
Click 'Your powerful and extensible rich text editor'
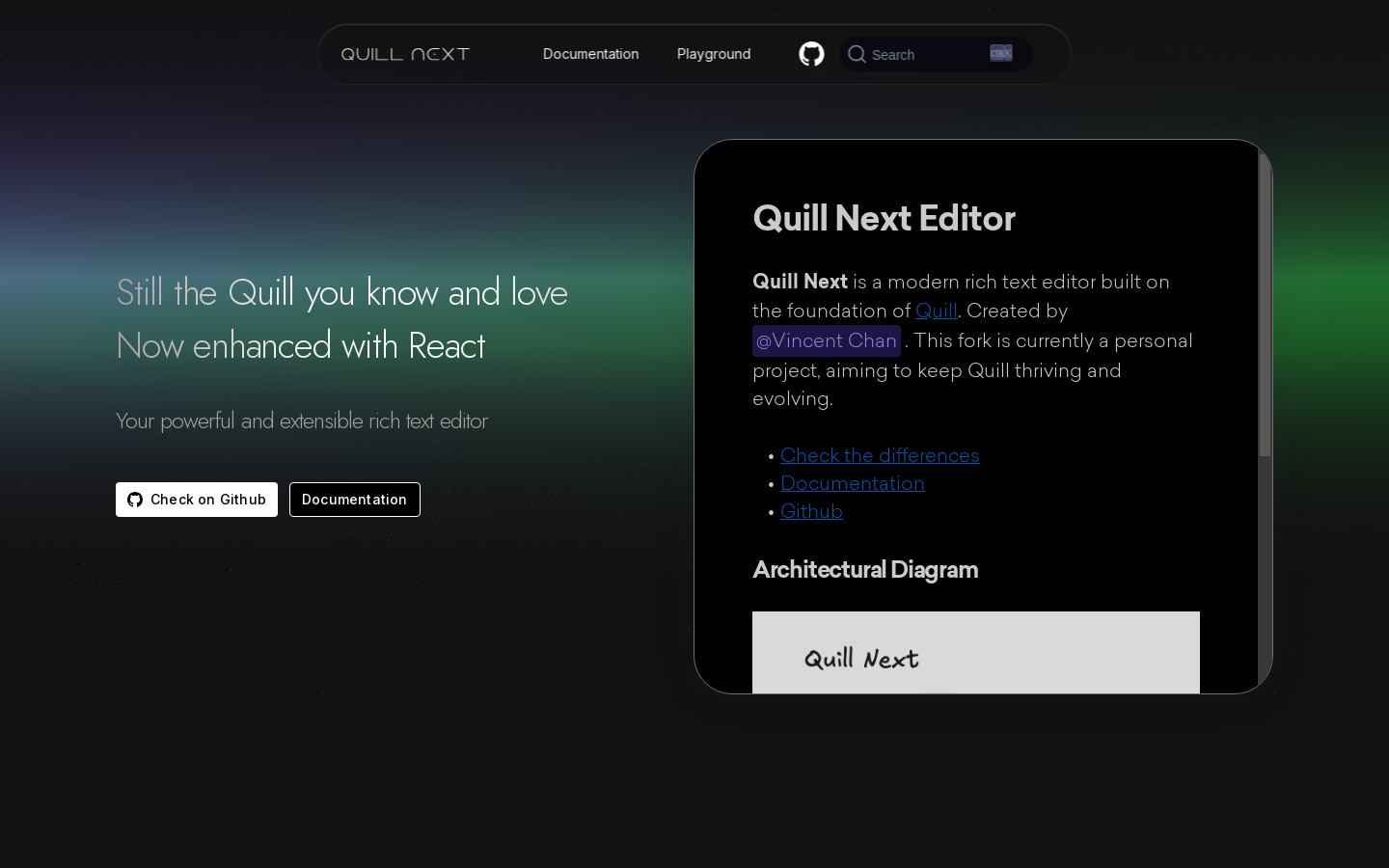tap(302, 420)
